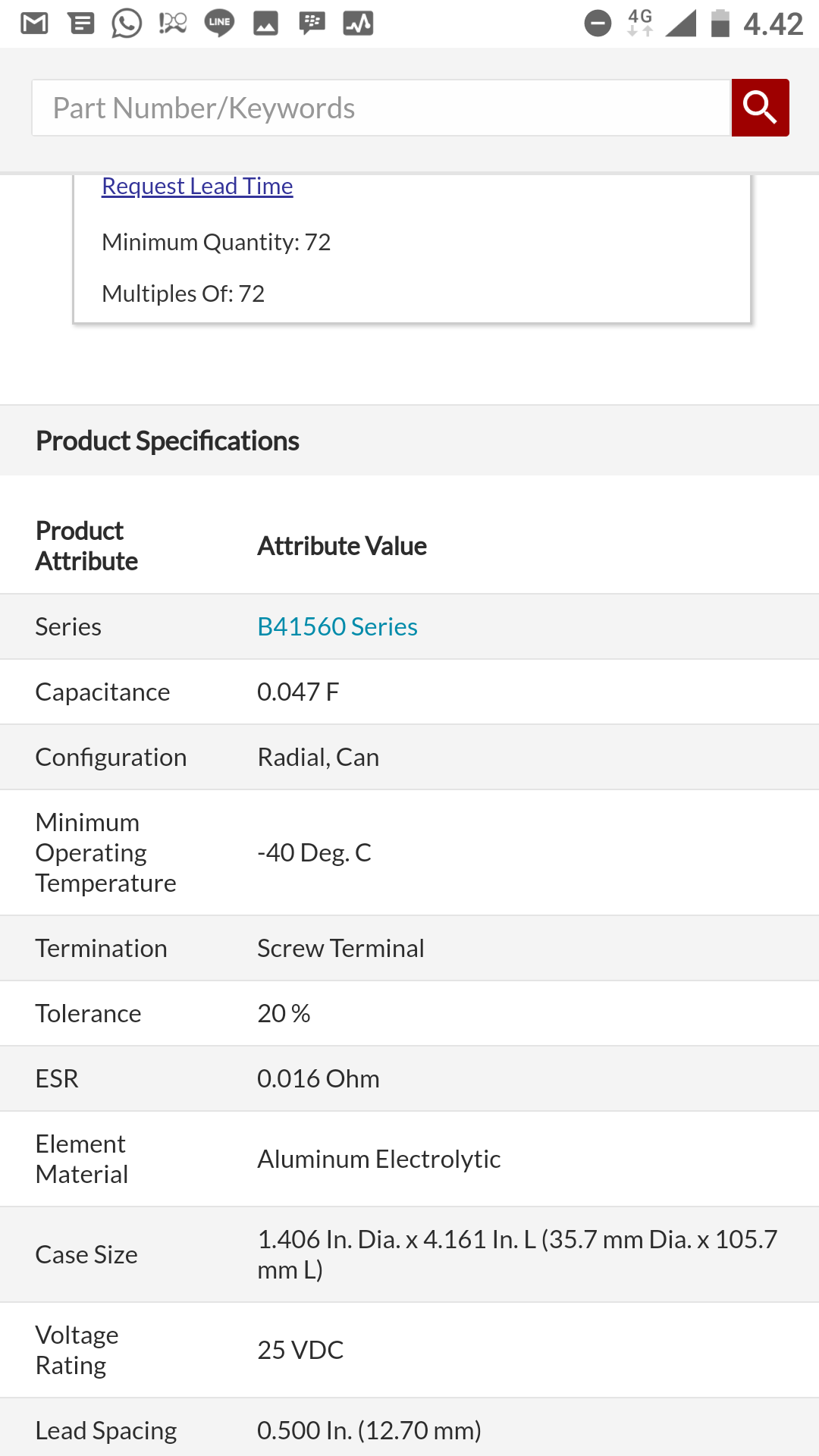This screenshot has width=819, height=1456.
Task: Open the news notification icon
Action: coord(81,24)
